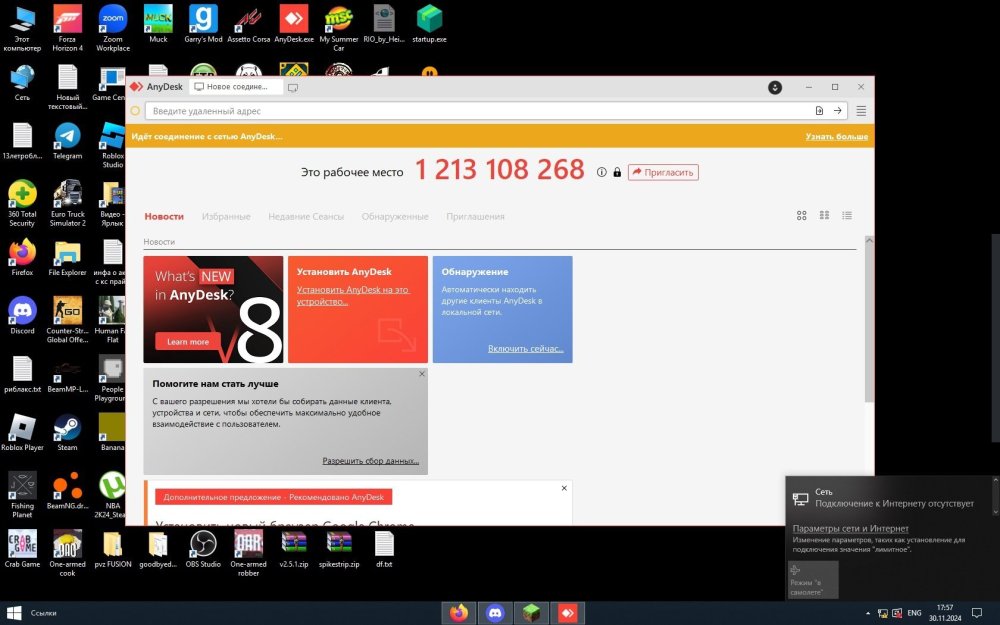Image resolution: width=1000 pixels, height=625 pixels.
Task: Click Включить сейчас link on discovery card
Action: click(x=526, y=348)
